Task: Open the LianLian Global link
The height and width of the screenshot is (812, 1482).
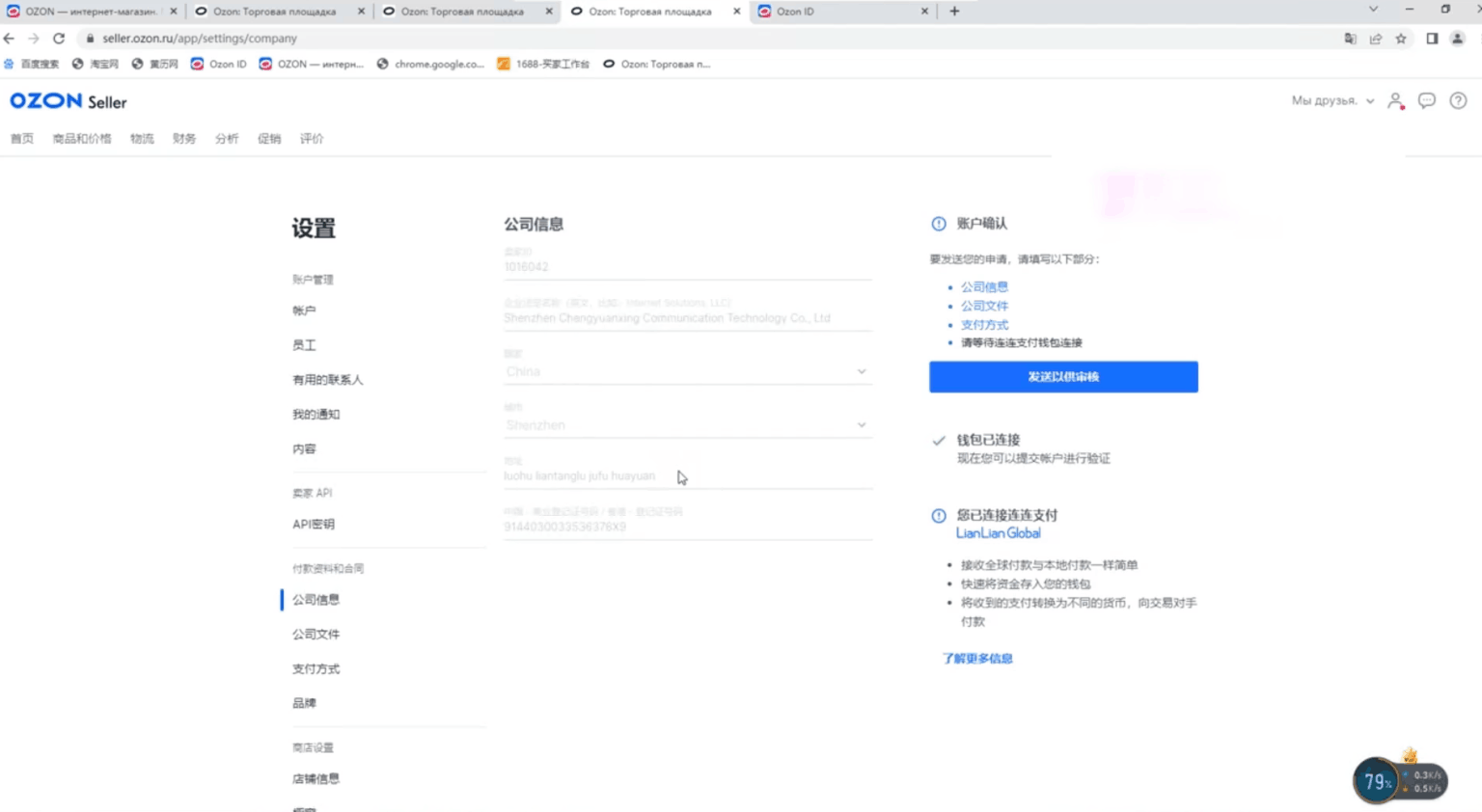Action: (x=999, y=532)
